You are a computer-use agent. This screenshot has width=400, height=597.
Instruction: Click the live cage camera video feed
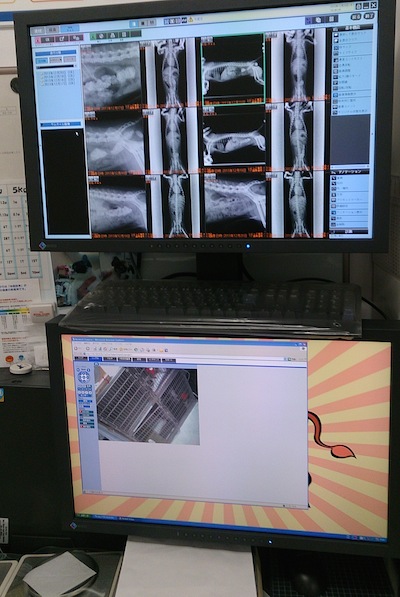(148, 404)
